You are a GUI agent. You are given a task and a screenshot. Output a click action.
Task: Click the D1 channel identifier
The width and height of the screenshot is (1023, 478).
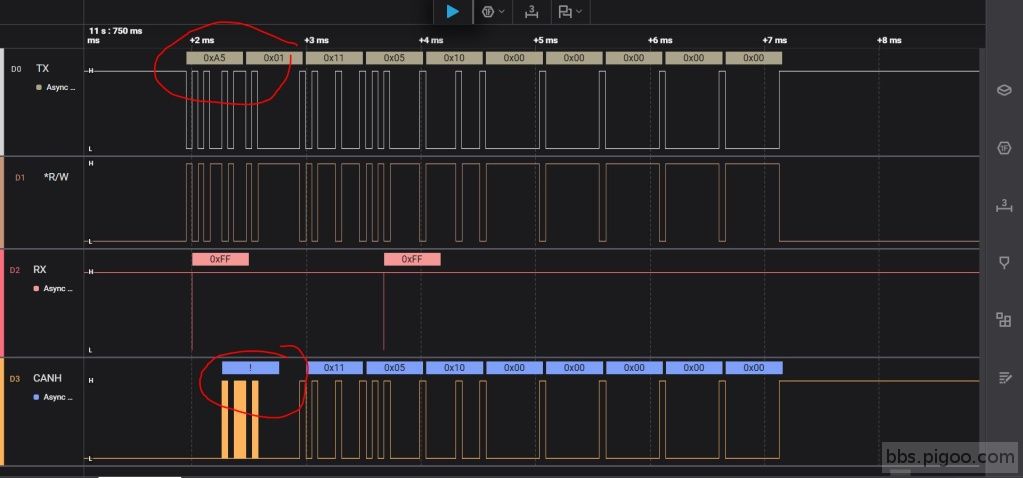20,177
